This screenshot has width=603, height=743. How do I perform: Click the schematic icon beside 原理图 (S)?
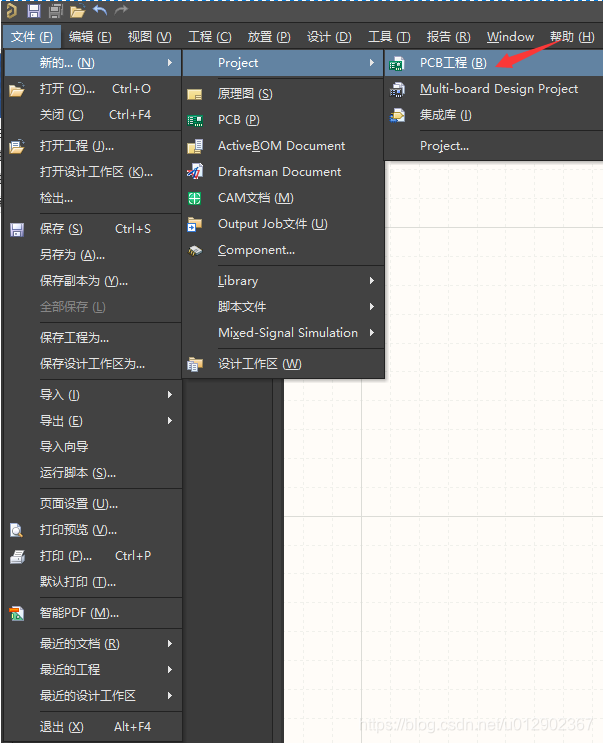[194, 94]
